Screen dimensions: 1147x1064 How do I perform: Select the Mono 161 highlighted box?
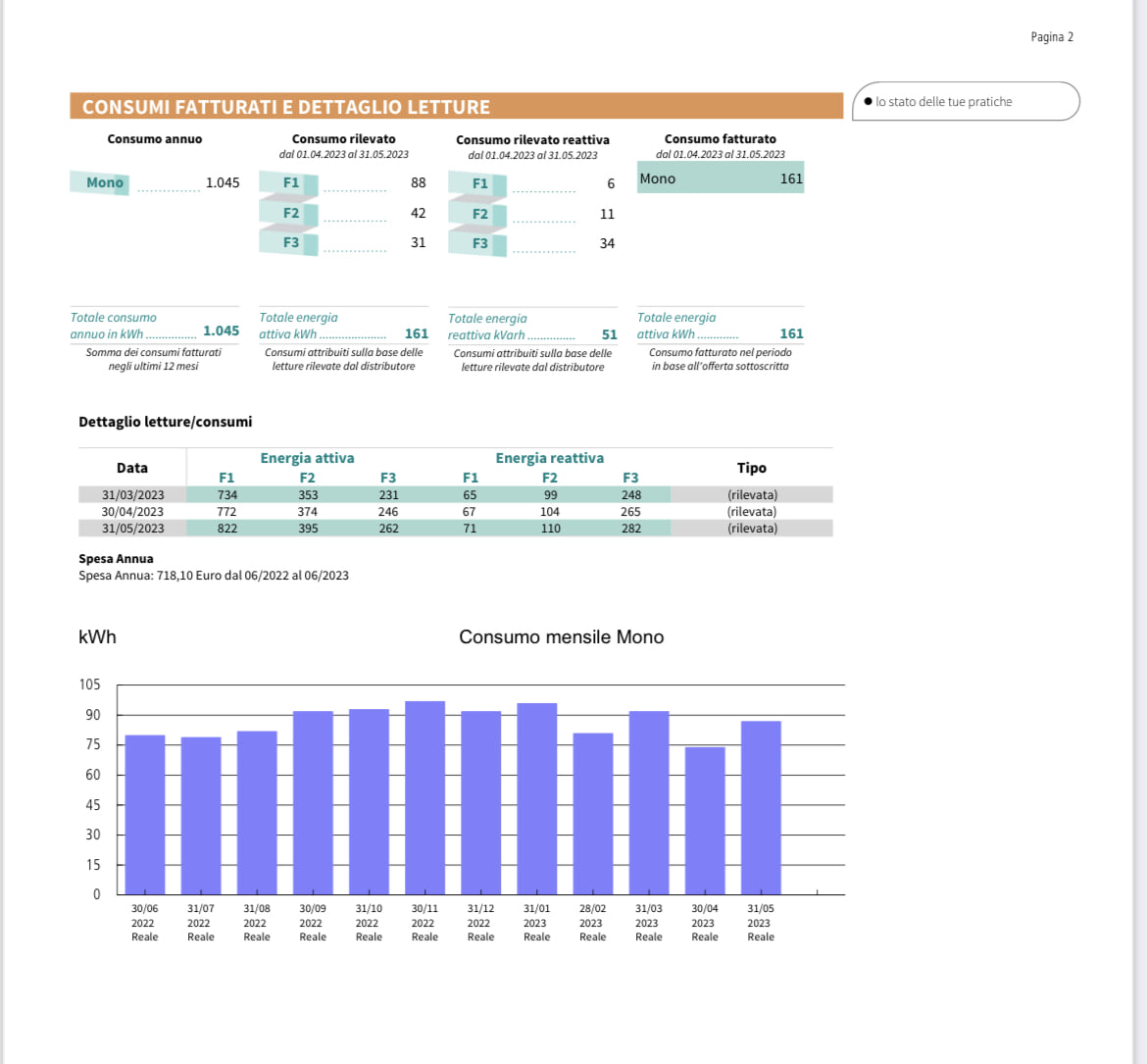coord(720,178)
